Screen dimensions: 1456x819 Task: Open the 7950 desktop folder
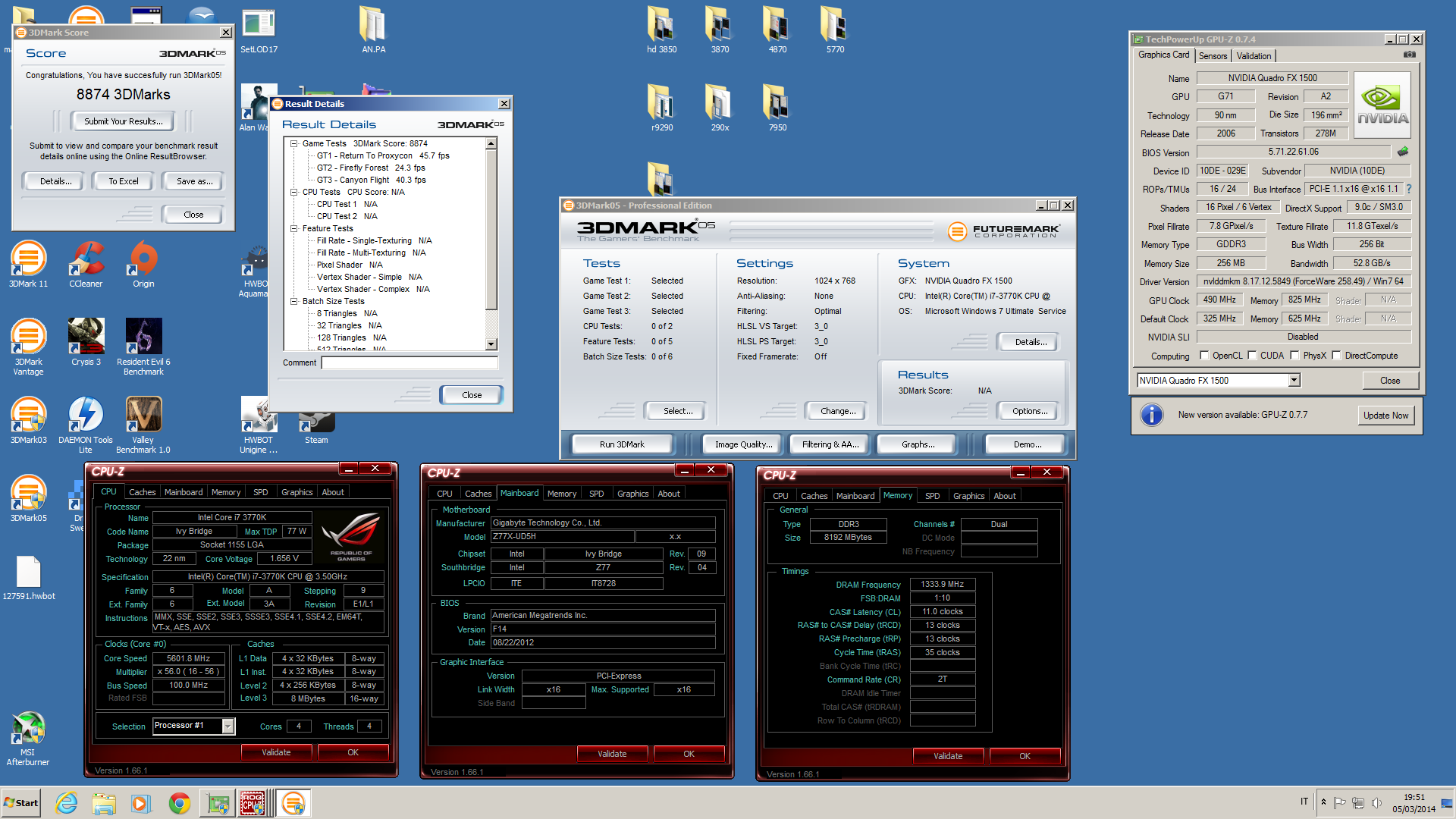point(777,108)
